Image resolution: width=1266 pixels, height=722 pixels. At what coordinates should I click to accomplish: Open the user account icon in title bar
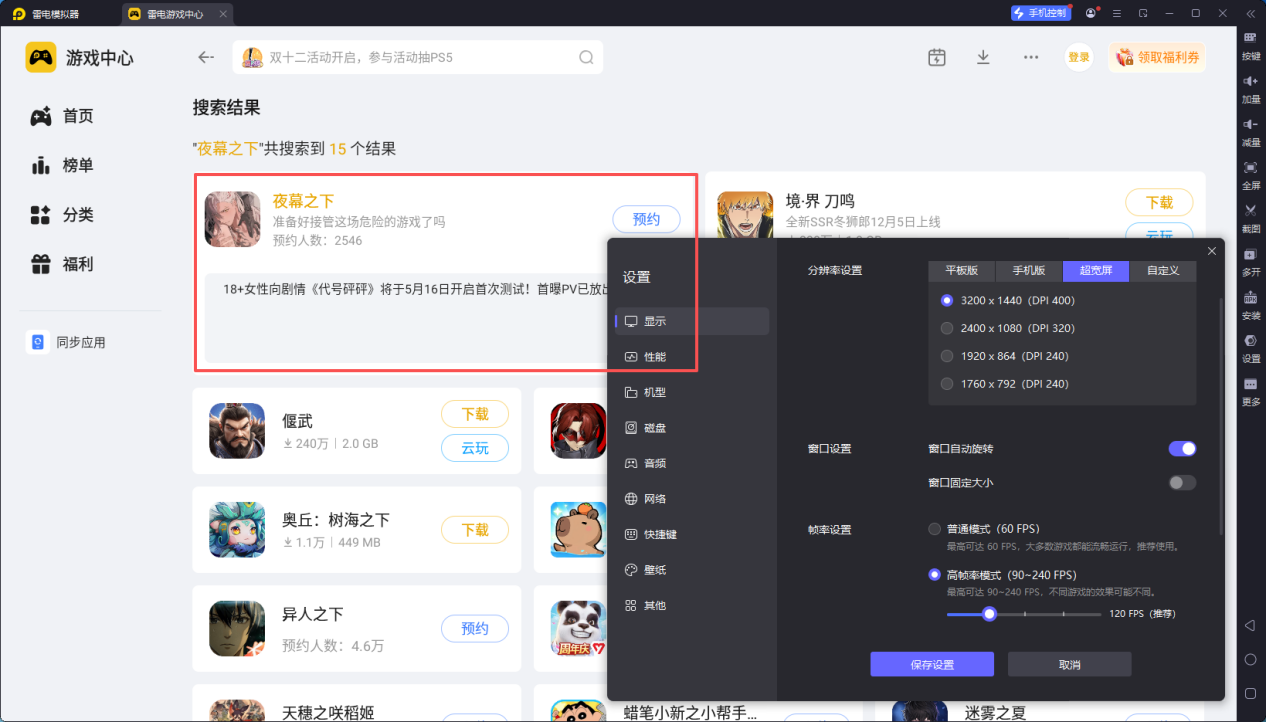[1090, 13]
